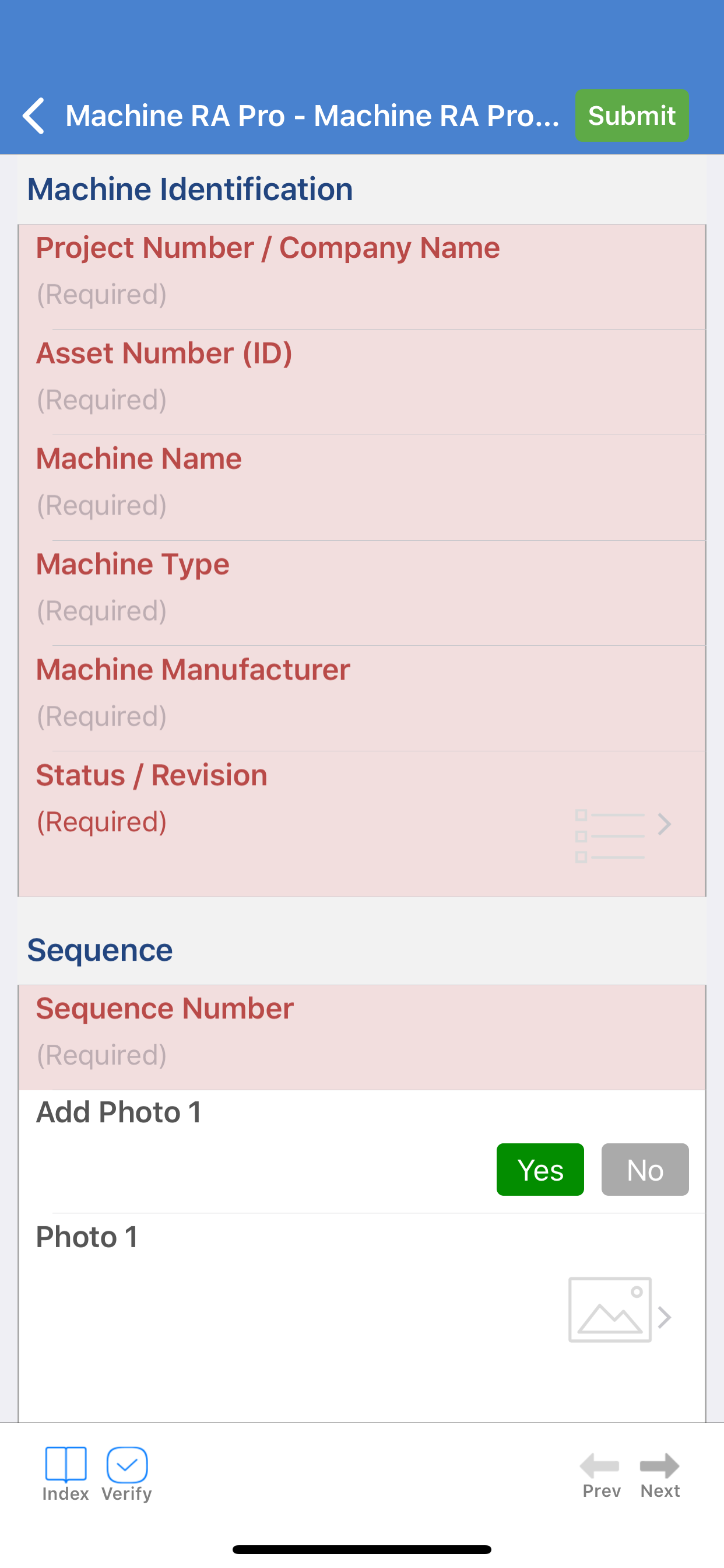Tap the back arrow in header
Screen dimensions: 724x1568
click(34, 116)
